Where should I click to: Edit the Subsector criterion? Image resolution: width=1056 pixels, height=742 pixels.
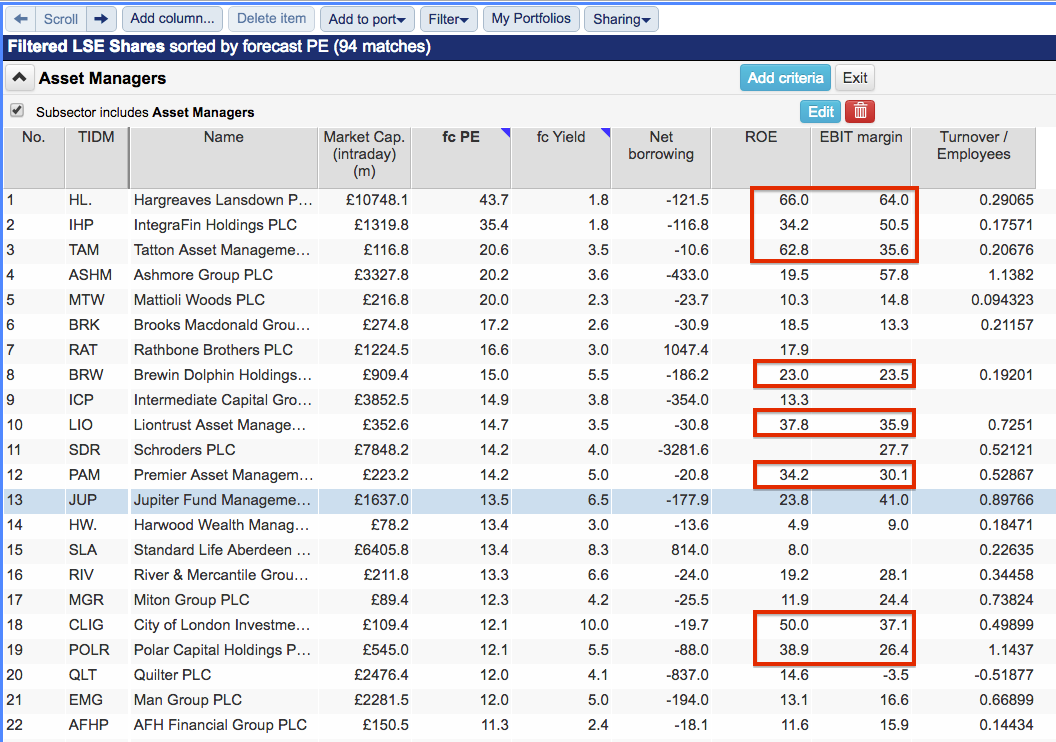click(820, 112)
